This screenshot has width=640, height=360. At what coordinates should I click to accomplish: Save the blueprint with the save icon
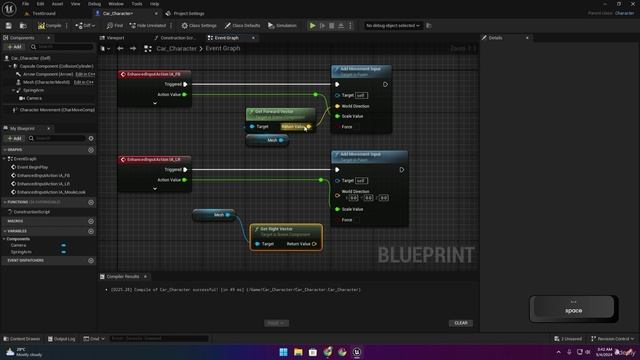click(9, 25)
